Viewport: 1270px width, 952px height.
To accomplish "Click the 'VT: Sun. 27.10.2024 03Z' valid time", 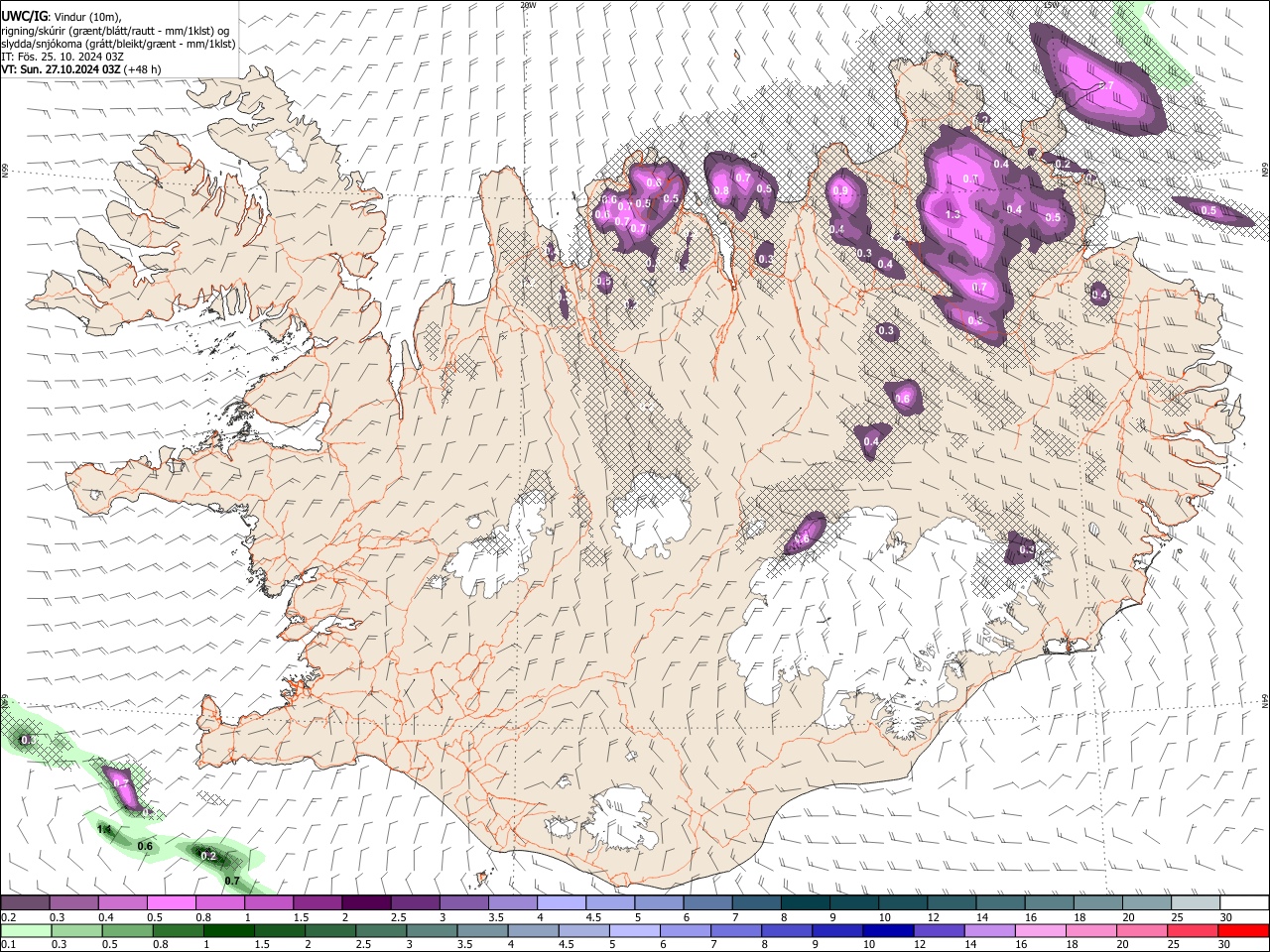I will tap(61, 69).
